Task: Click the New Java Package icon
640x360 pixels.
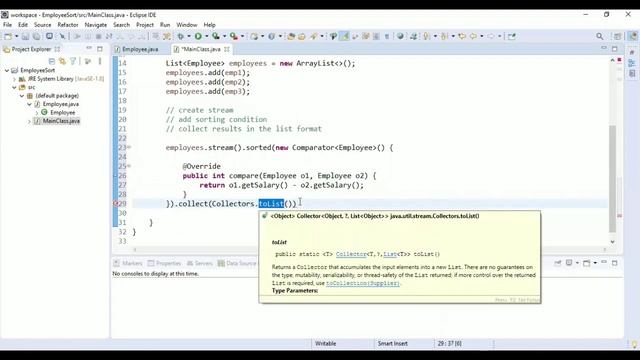Action: point(254,36)
